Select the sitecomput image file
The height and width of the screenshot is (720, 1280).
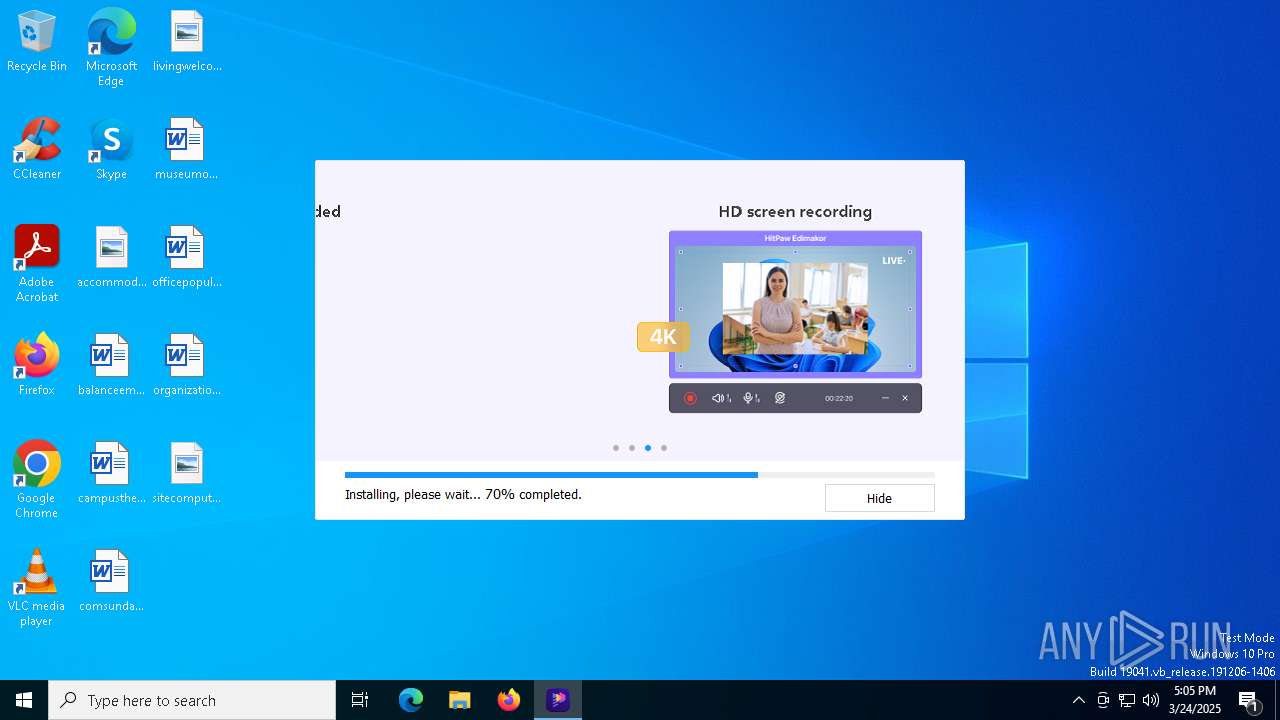click(187, 474)
